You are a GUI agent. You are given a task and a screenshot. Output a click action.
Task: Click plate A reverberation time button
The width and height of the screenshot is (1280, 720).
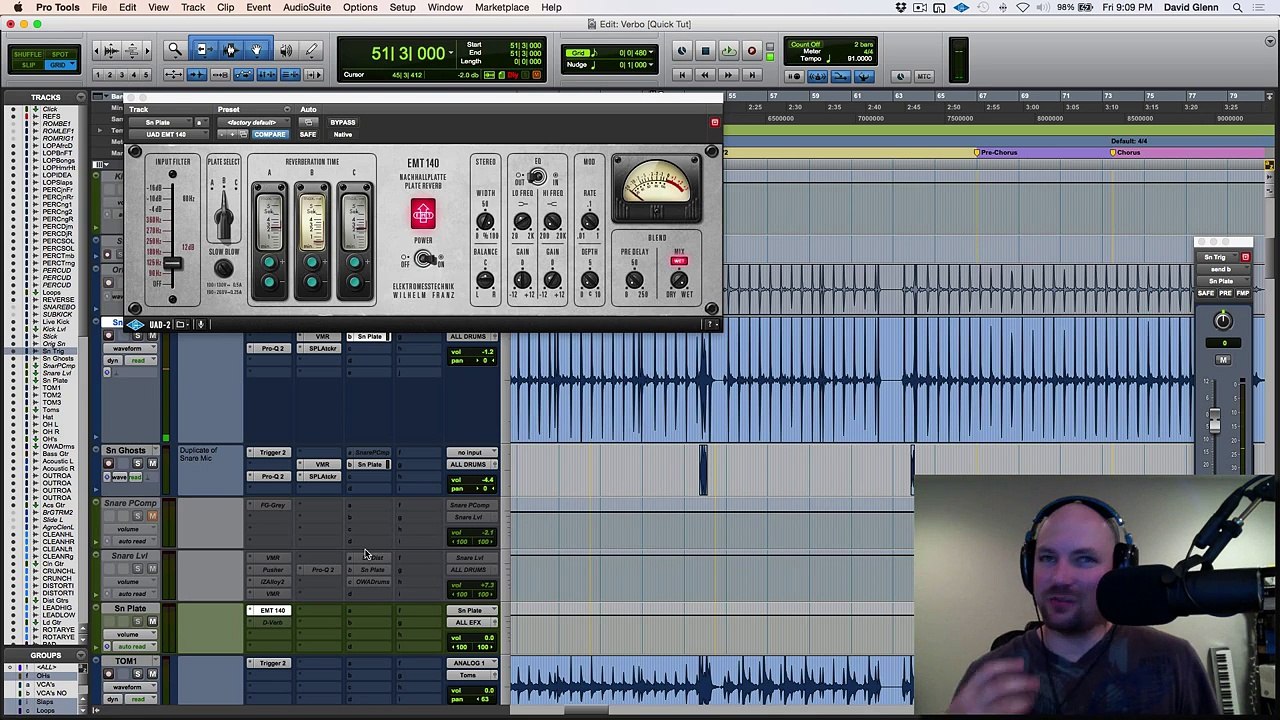[x=269, y=264]
